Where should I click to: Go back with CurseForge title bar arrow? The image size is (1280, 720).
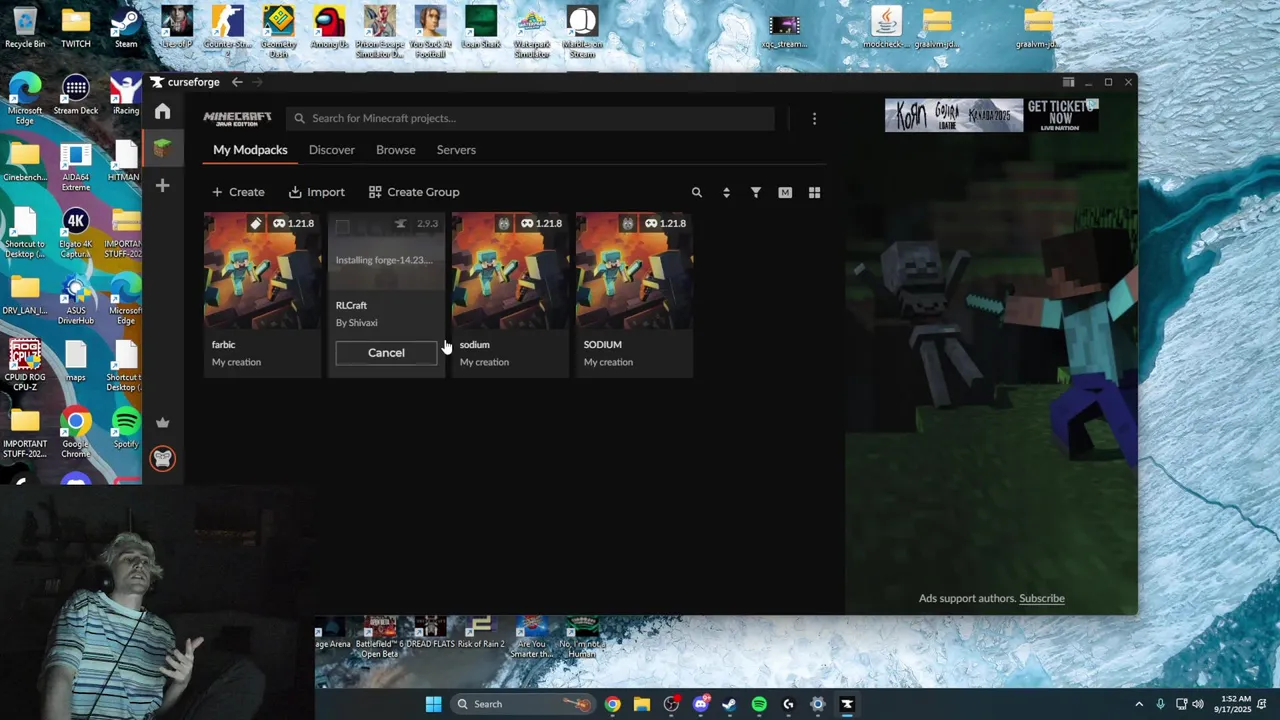click(x=237, y=82)
